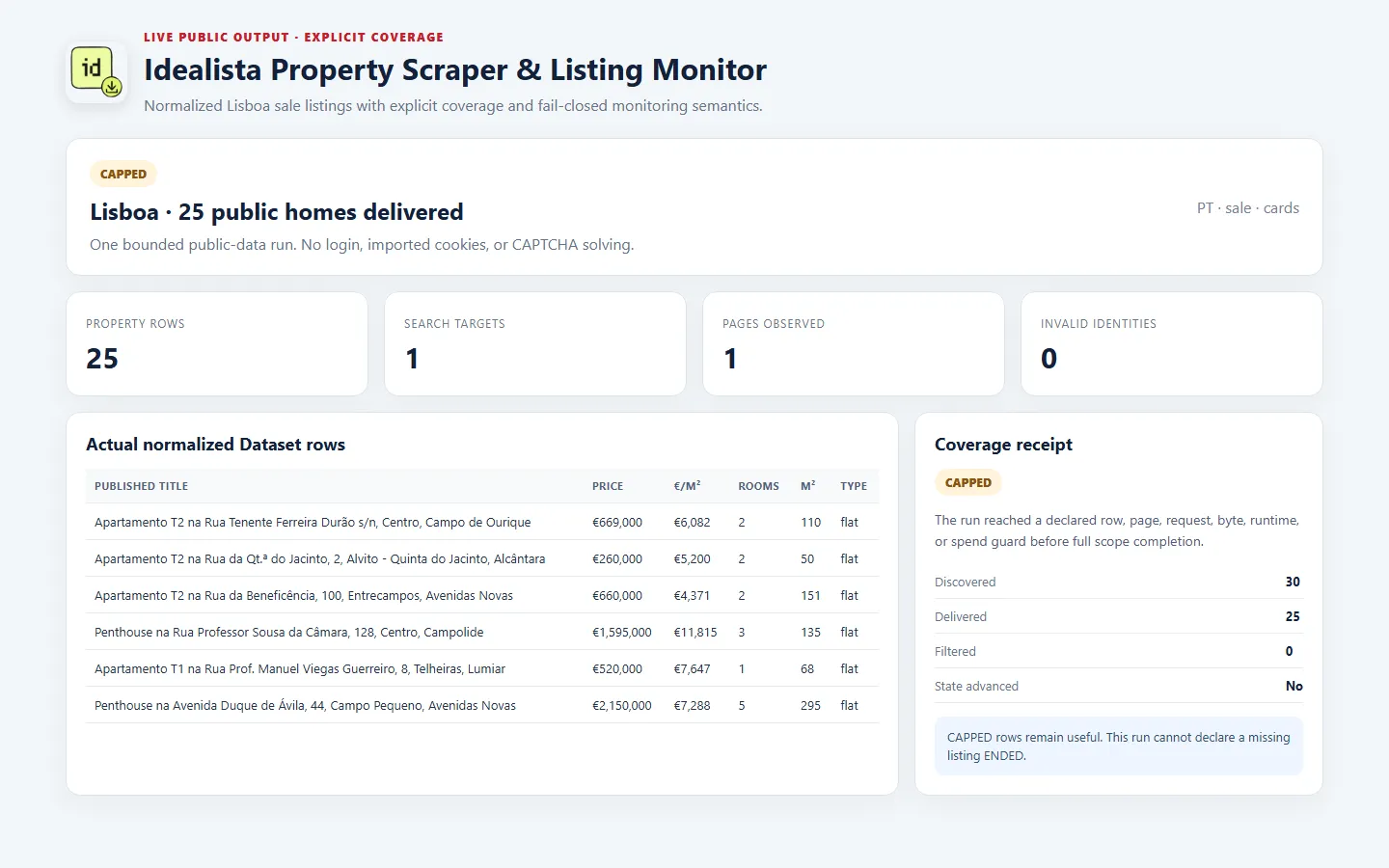The width and height of the screenshot is (1389, 868).
Task: Click price €669,000
Action: (x=617, y=523)
